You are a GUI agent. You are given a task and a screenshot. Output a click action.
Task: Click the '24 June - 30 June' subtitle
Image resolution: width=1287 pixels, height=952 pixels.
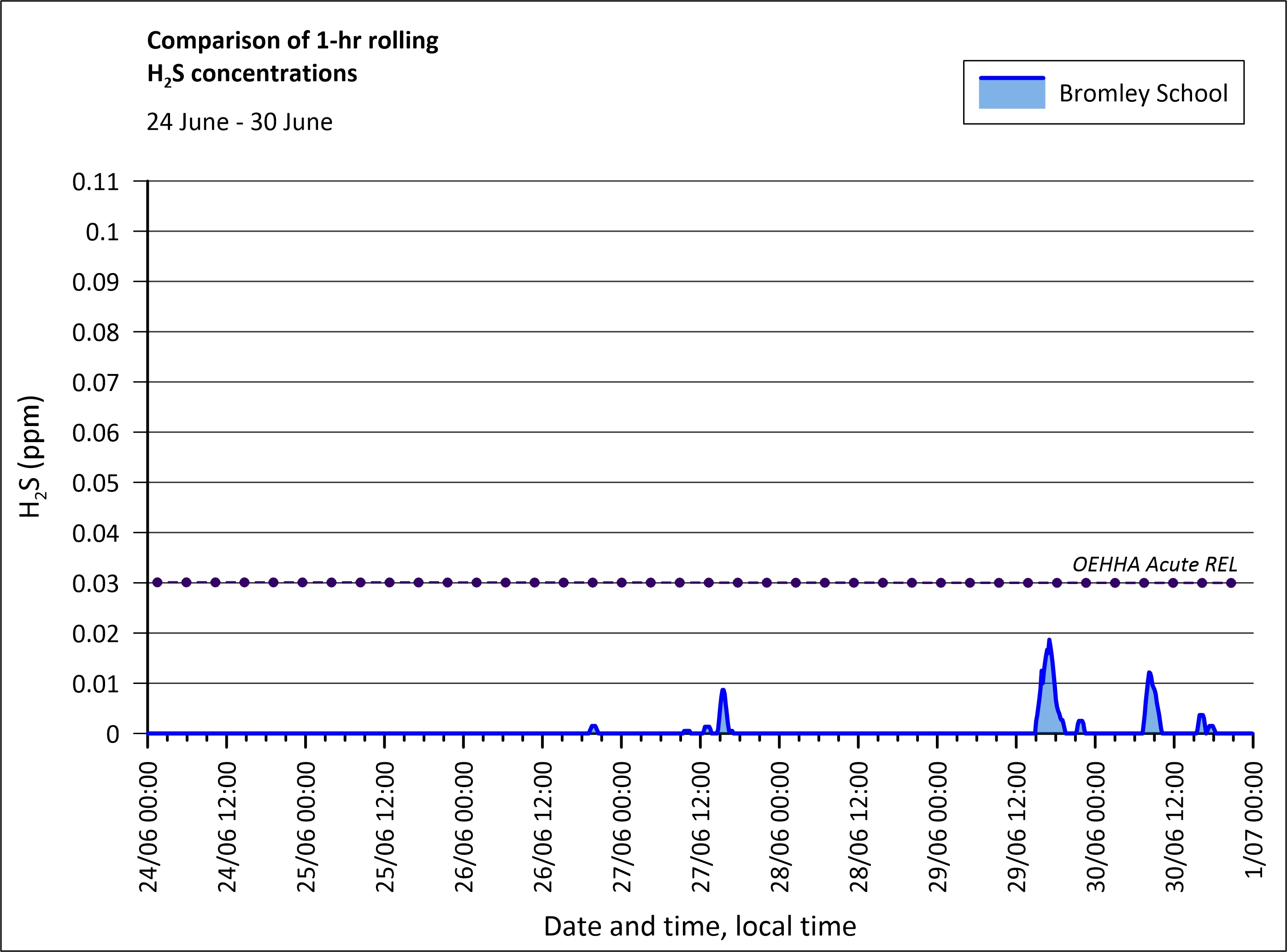[x=239, y=122]
